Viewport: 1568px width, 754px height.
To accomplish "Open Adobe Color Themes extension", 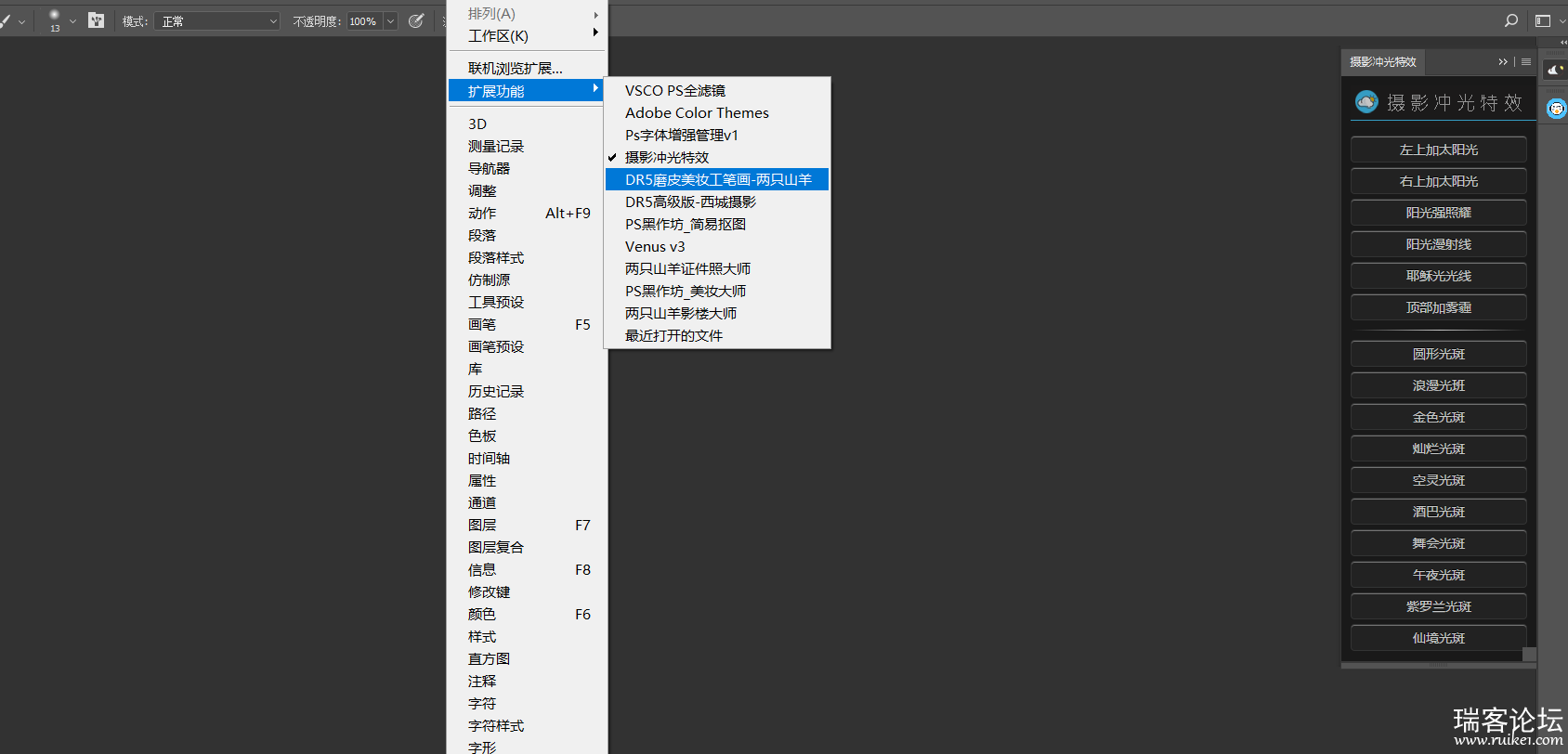I will (697, 112).
